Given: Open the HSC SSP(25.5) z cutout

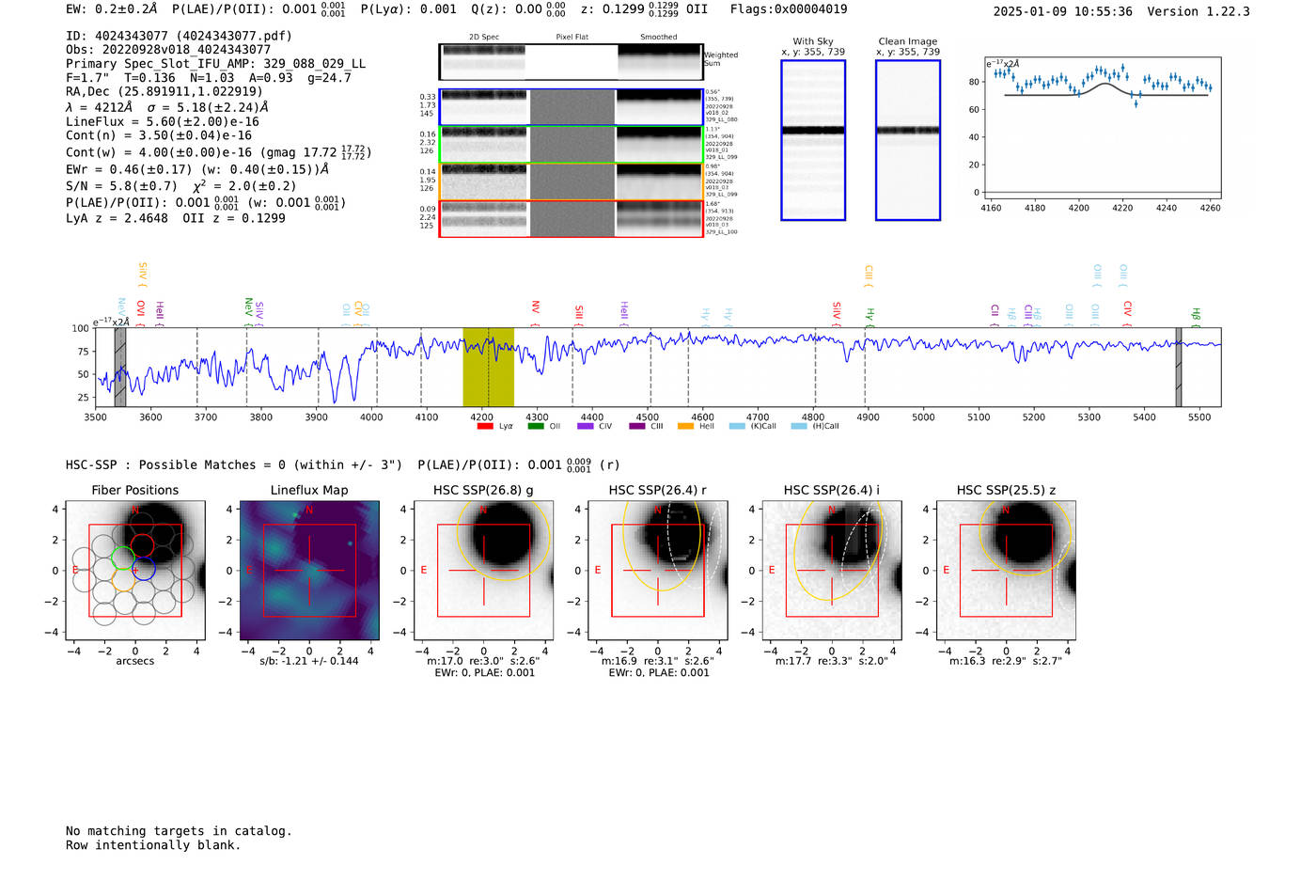Looking at the screenshot, I should pos(1006,571).
